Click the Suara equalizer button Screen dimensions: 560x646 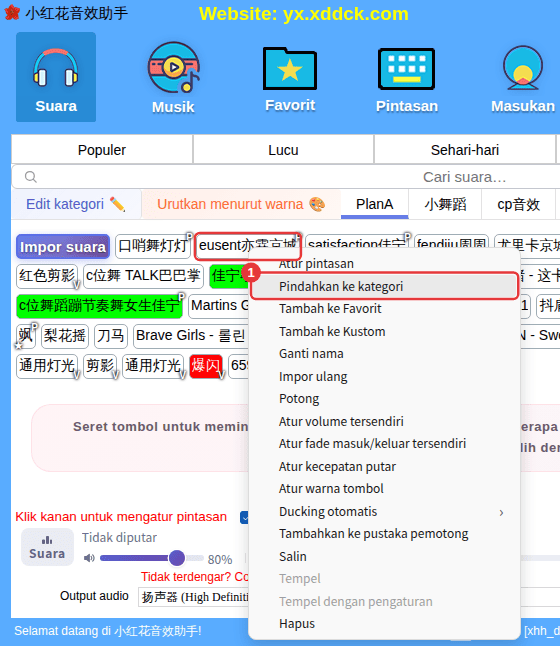pyautogui.click(x=47, y=547)
